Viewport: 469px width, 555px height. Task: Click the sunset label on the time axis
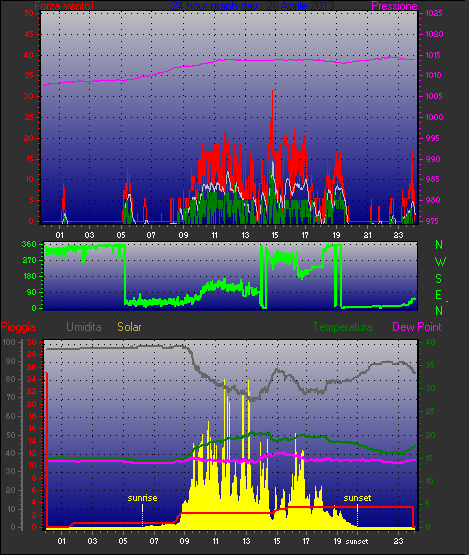pos(357,542)
